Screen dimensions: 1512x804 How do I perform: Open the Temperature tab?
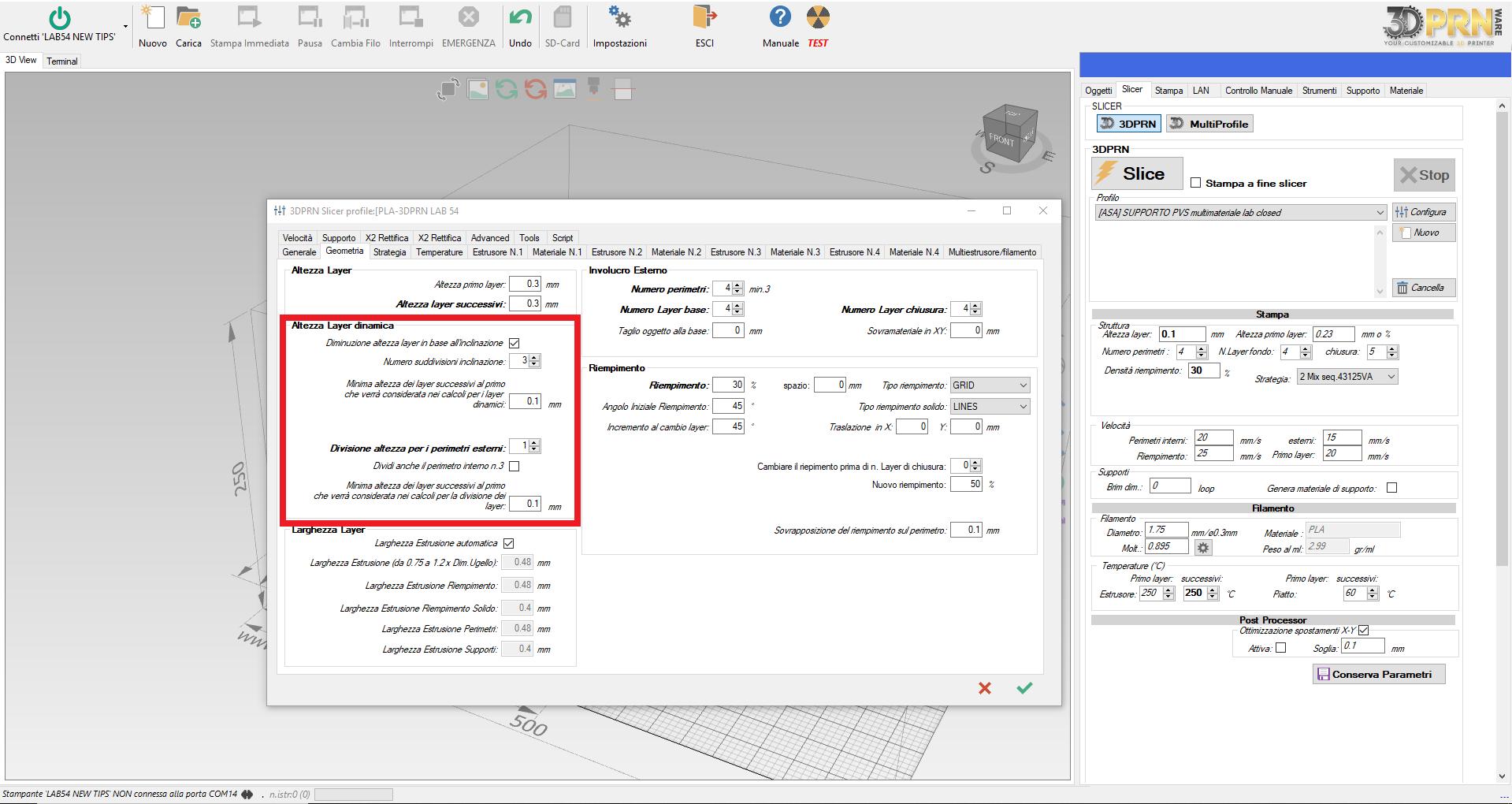[440, 252]
